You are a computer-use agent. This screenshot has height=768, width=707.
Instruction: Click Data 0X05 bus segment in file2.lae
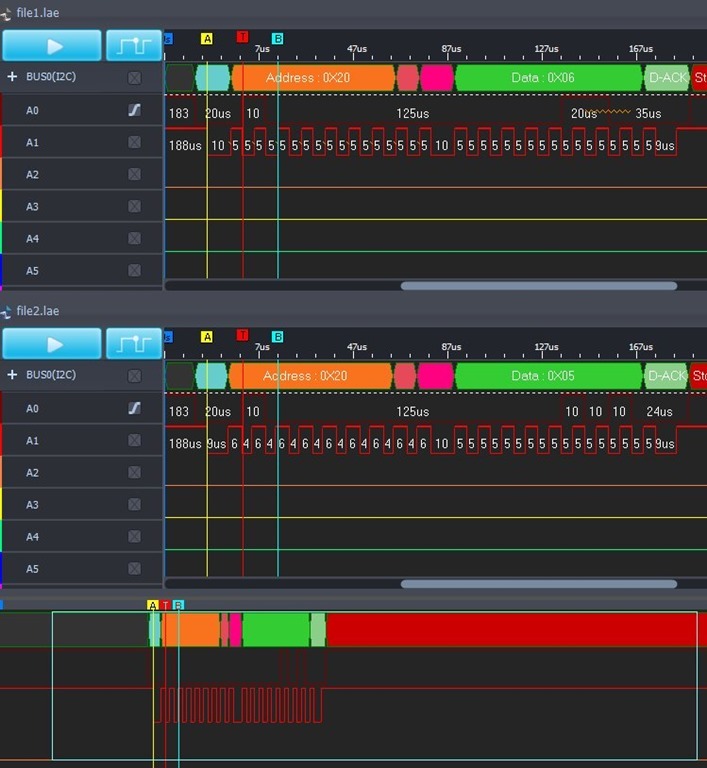point(547,376)
